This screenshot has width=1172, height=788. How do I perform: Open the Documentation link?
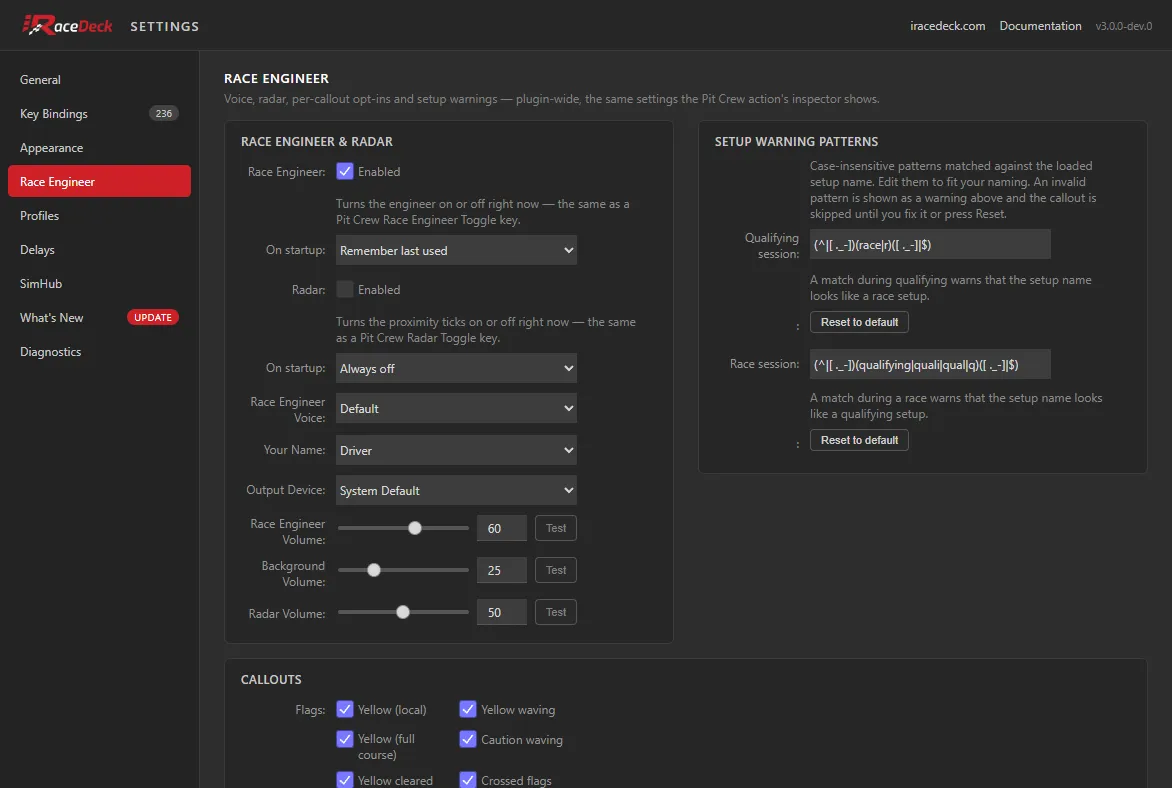(1040, 26)
